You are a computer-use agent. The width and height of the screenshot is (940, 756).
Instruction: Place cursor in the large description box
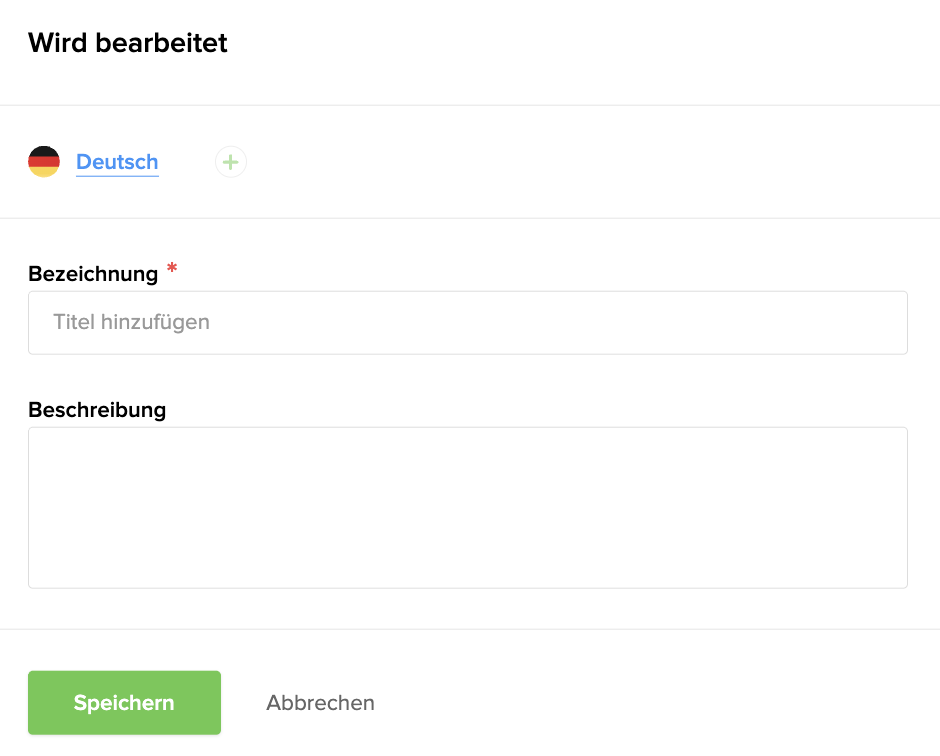[468, 508]
